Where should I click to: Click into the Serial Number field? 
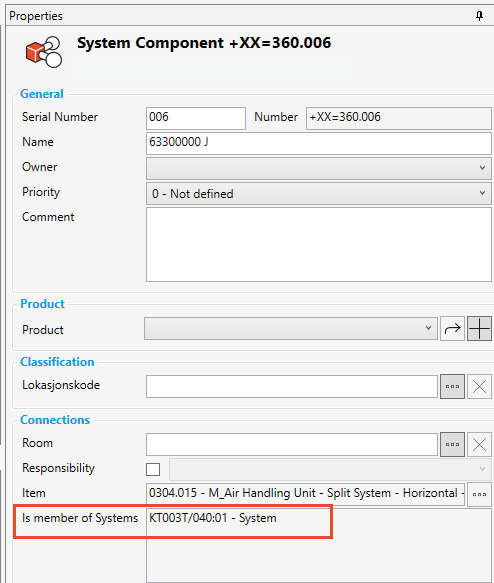(196, 118)
